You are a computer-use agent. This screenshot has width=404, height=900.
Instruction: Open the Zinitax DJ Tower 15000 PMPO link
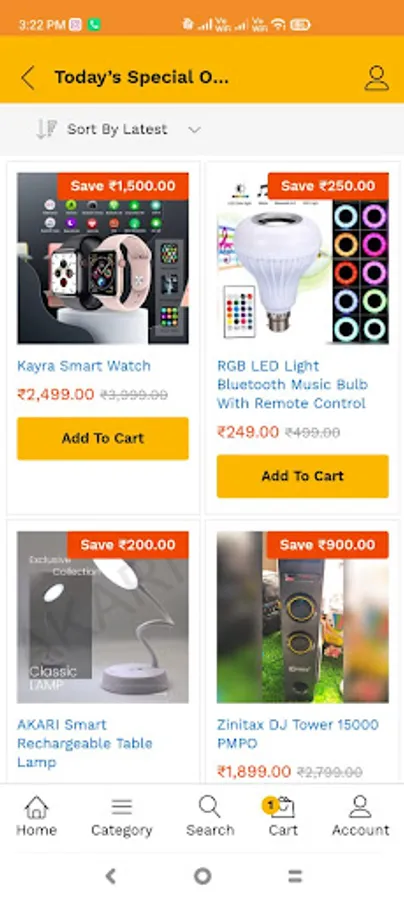click(298, 734)
